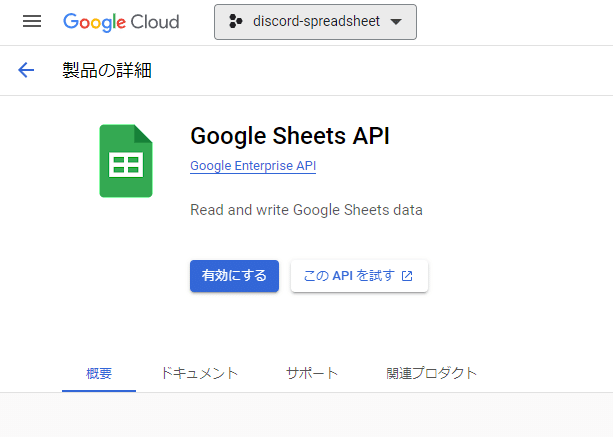Screen dimensions: 613x437
Task: Click the この API を試す button
Action: (359, 276)
